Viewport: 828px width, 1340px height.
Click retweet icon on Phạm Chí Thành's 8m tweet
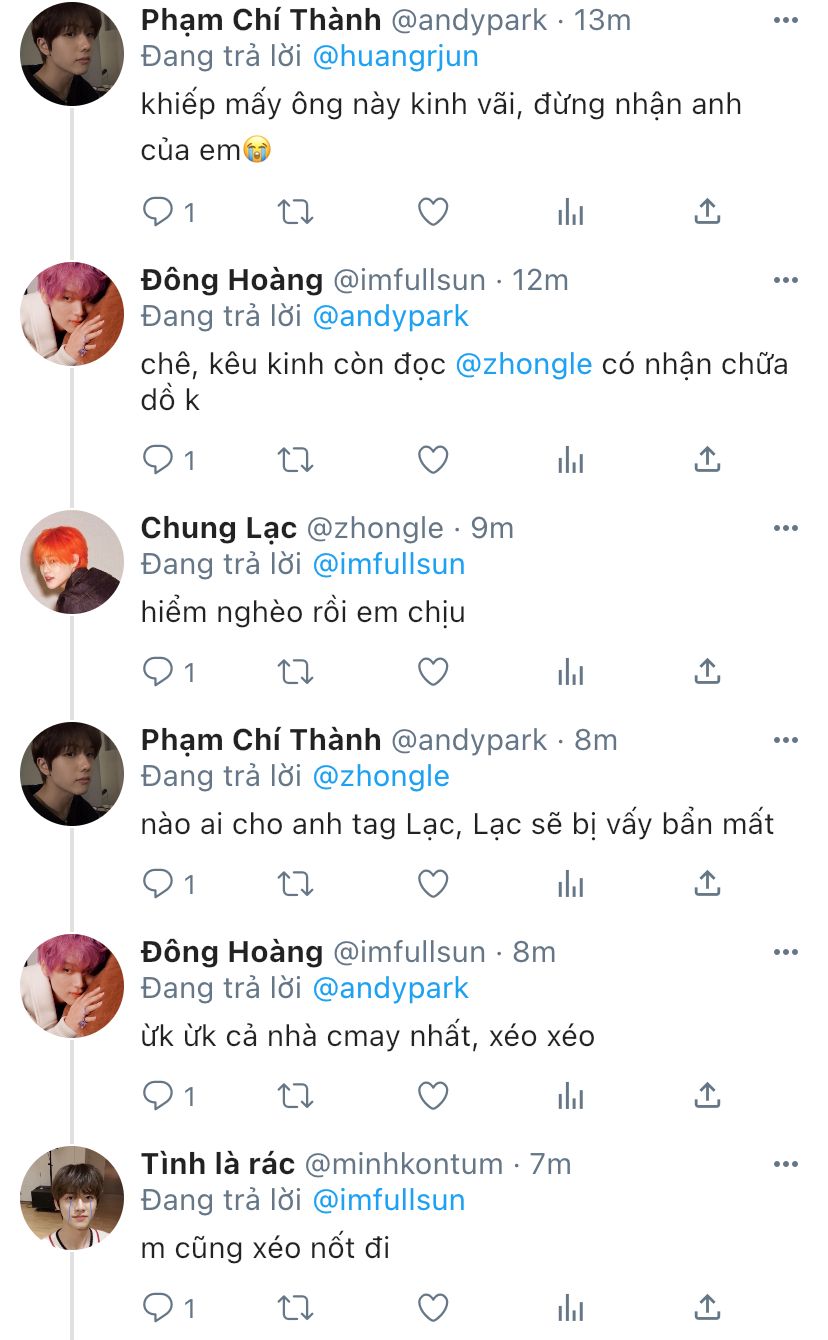[295, 884]
